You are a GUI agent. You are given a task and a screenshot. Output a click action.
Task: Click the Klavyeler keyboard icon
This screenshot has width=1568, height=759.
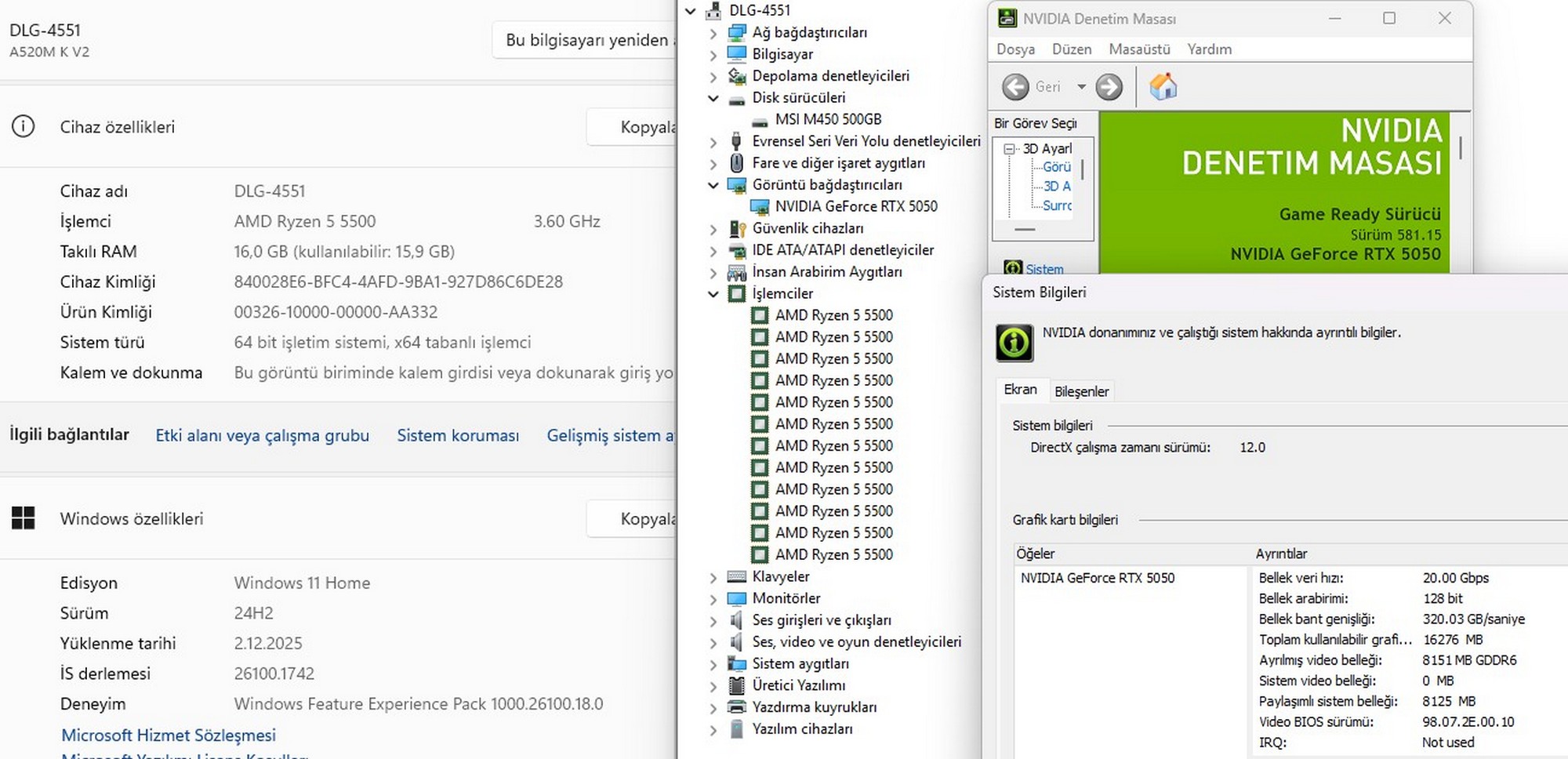[736, 576]
